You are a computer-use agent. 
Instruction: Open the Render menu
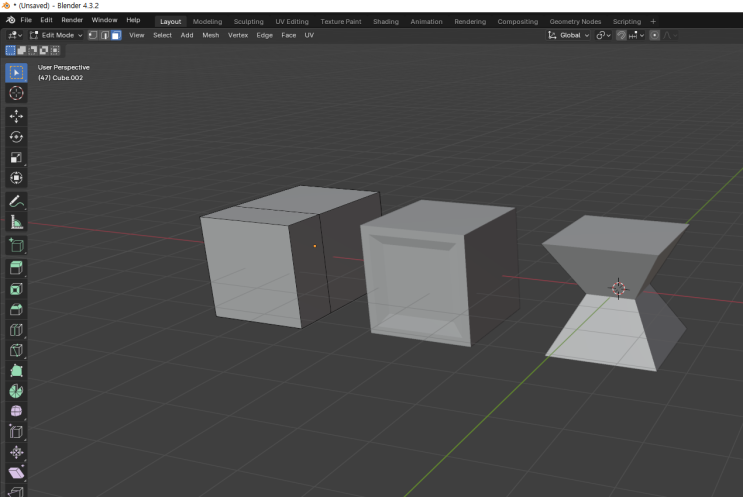coord(72,20)
